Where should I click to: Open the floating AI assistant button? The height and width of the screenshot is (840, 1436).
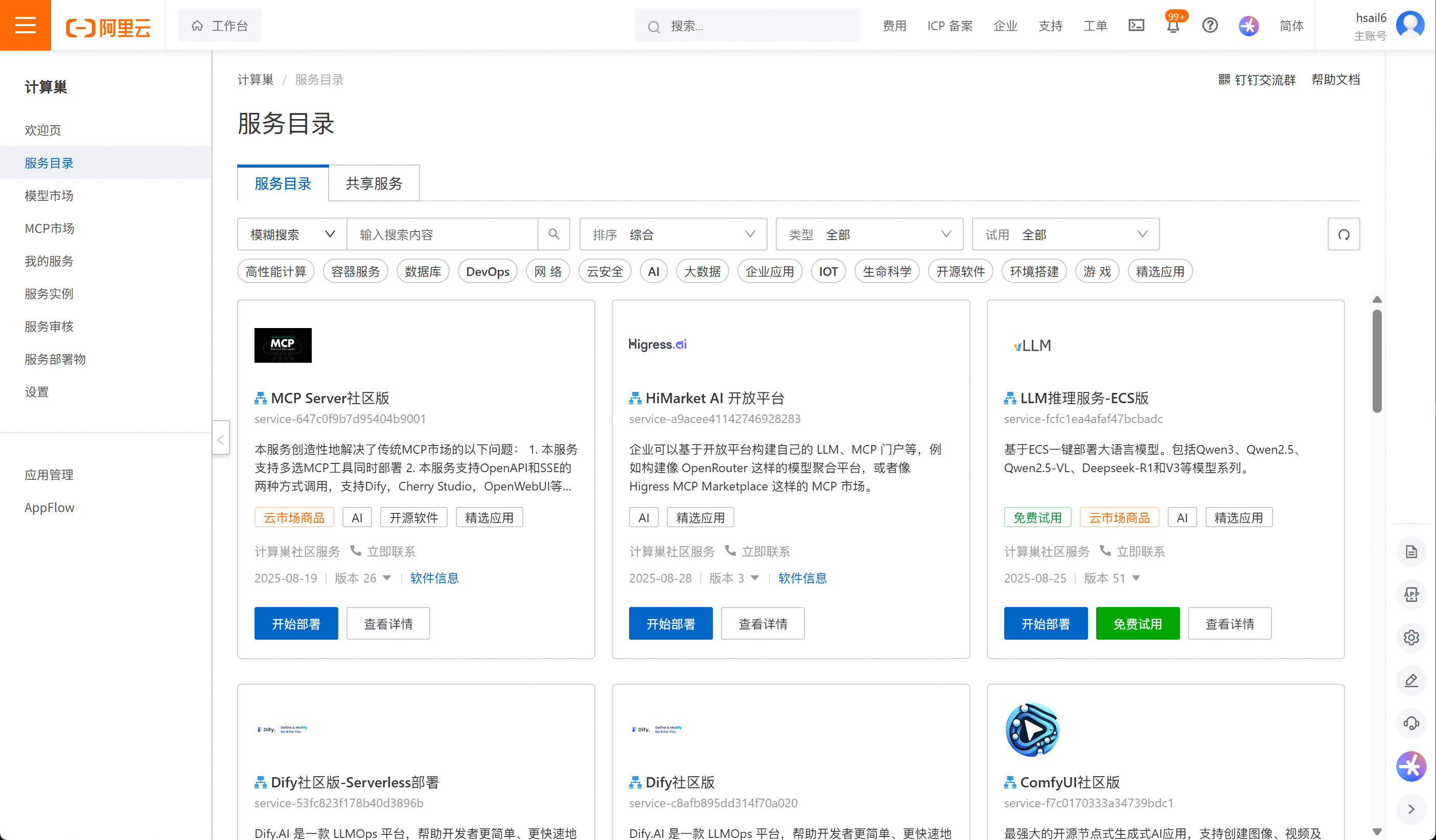pyautogui.click(x=1411, y=766)
